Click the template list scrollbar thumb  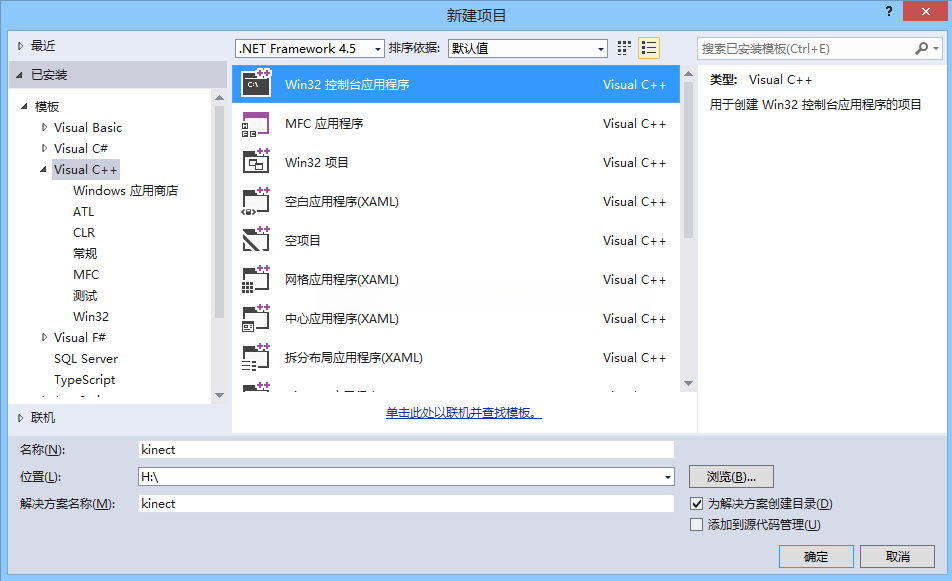[688, 160]
